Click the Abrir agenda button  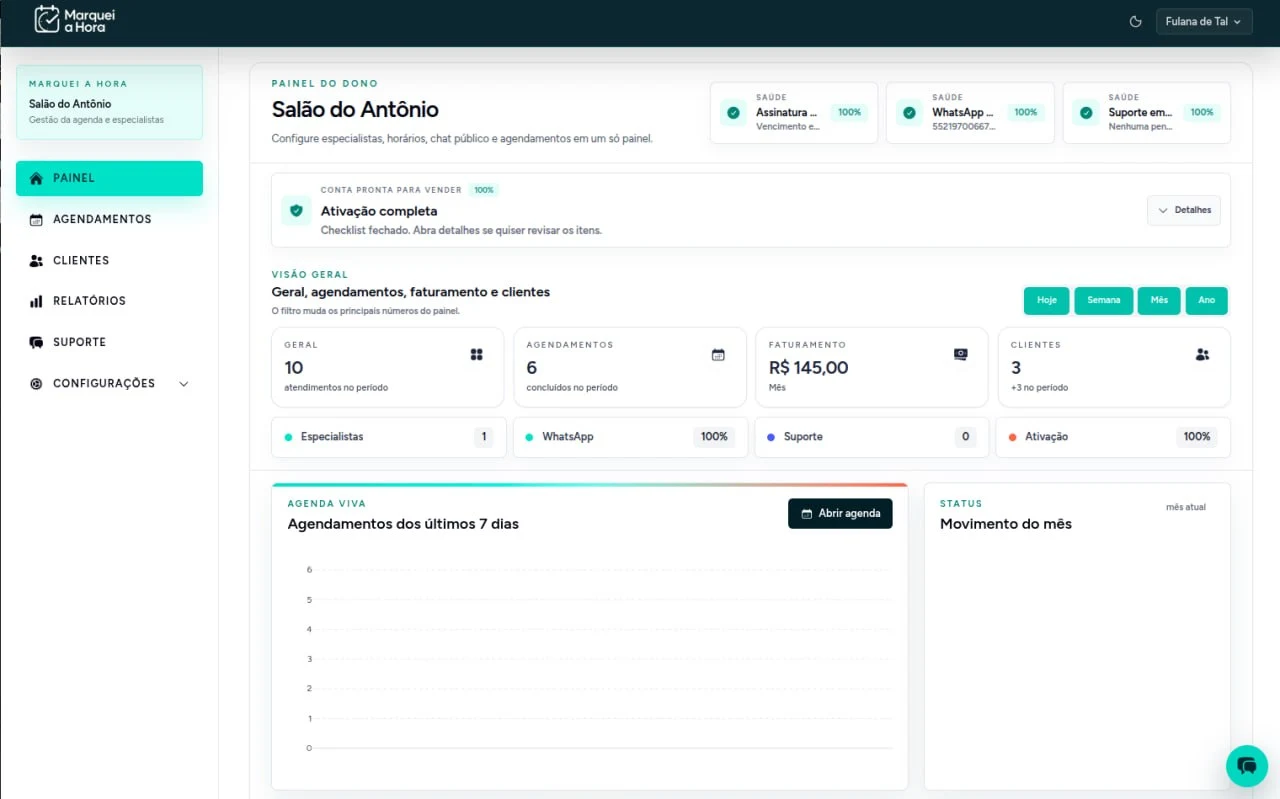840,513
